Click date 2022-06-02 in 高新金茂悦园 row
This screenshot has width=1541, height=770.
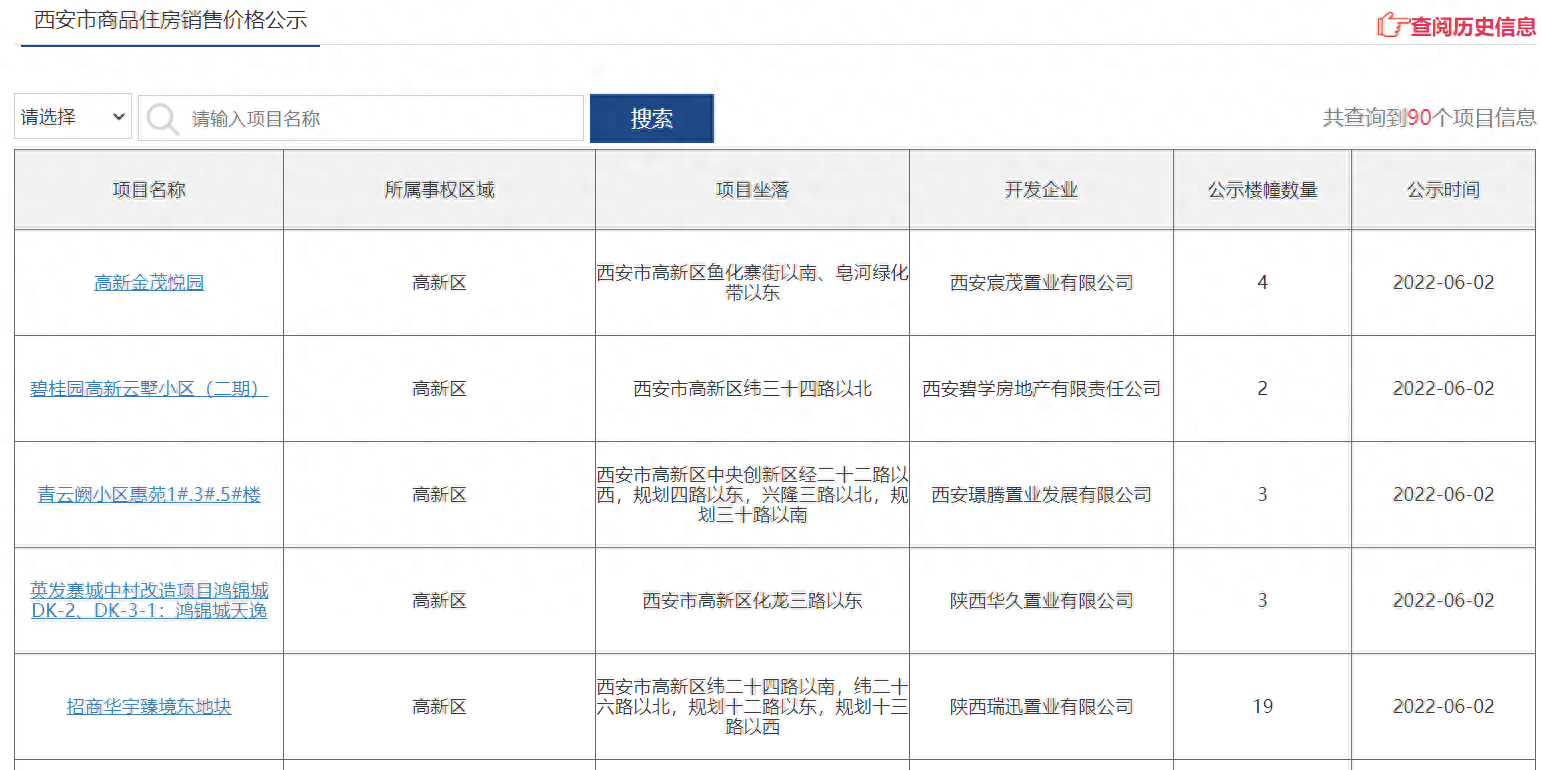1443,283
